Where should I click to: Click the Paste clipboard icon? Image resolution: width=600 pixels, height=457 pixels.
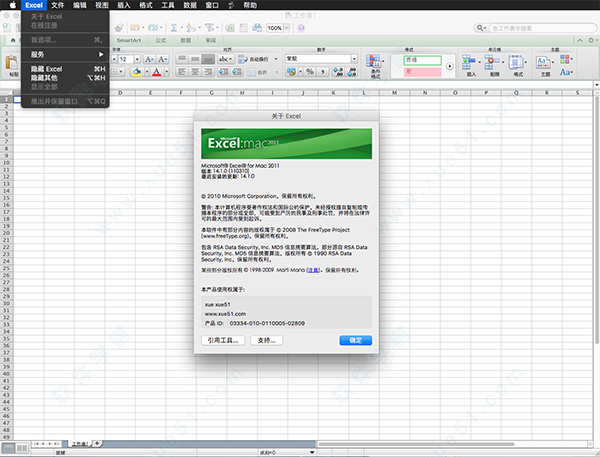coord(12,62)
